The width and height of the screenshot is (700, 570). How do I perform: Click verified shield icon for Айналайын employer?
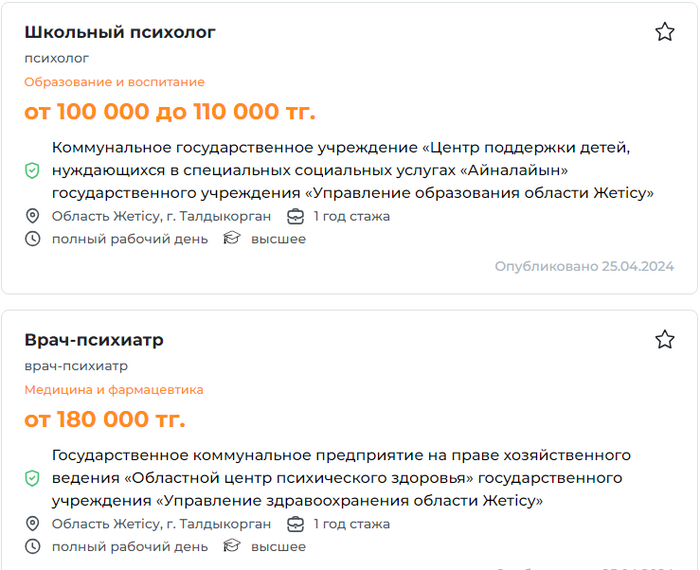[32, 171]
